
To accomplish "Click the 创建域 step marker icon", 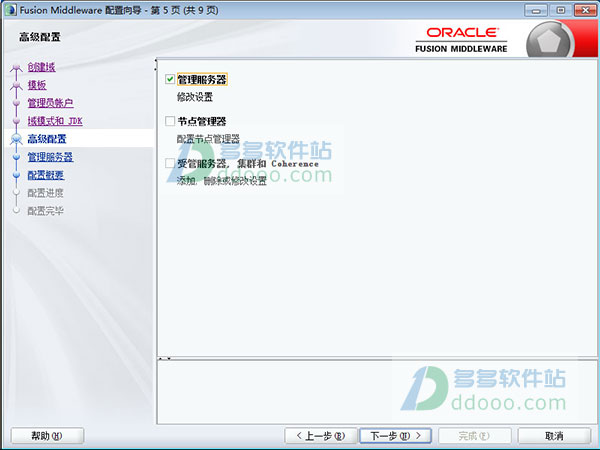I will click(x=16, y=68).
